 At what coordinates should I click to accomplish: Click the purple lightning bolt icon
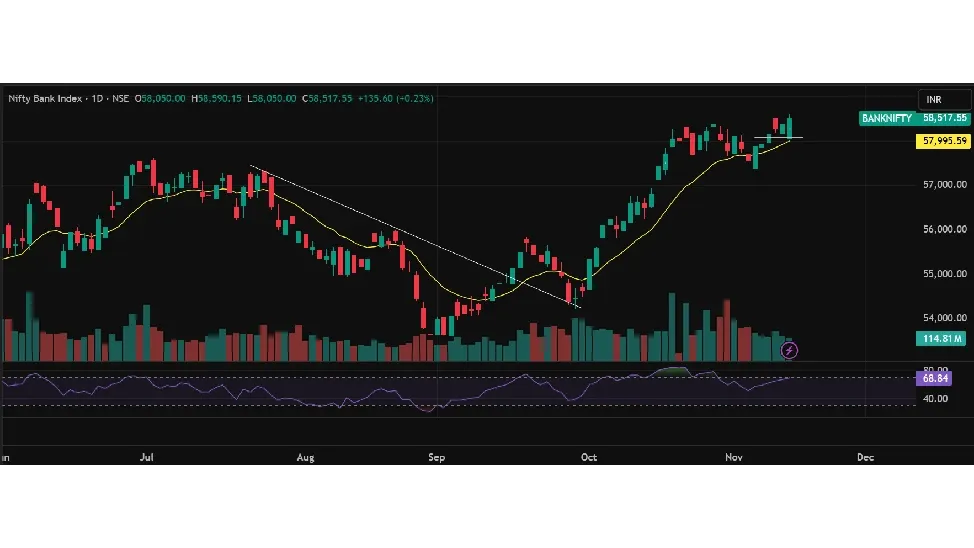coord(790,350)
